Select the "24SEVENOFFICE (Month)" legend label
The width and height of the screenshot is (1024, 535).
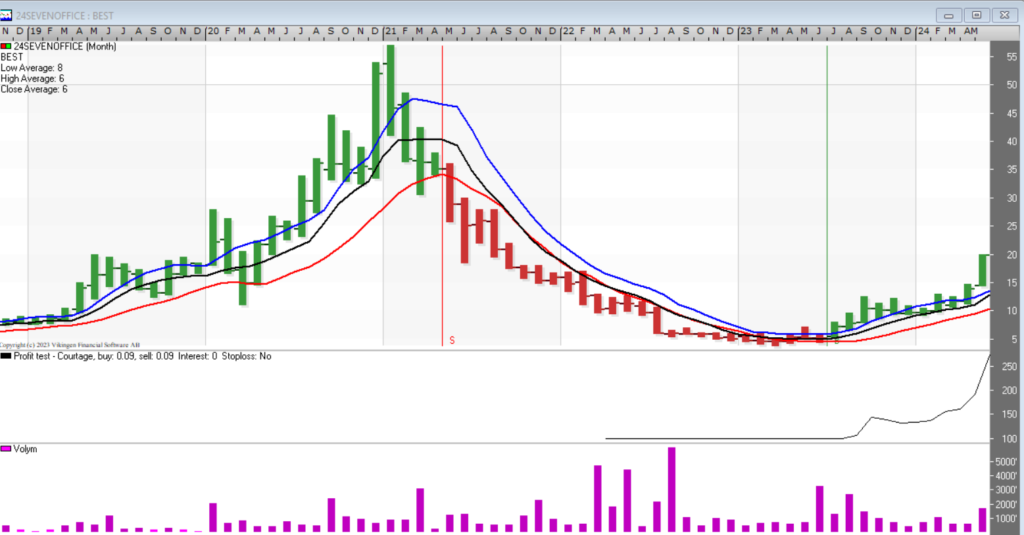66,46
